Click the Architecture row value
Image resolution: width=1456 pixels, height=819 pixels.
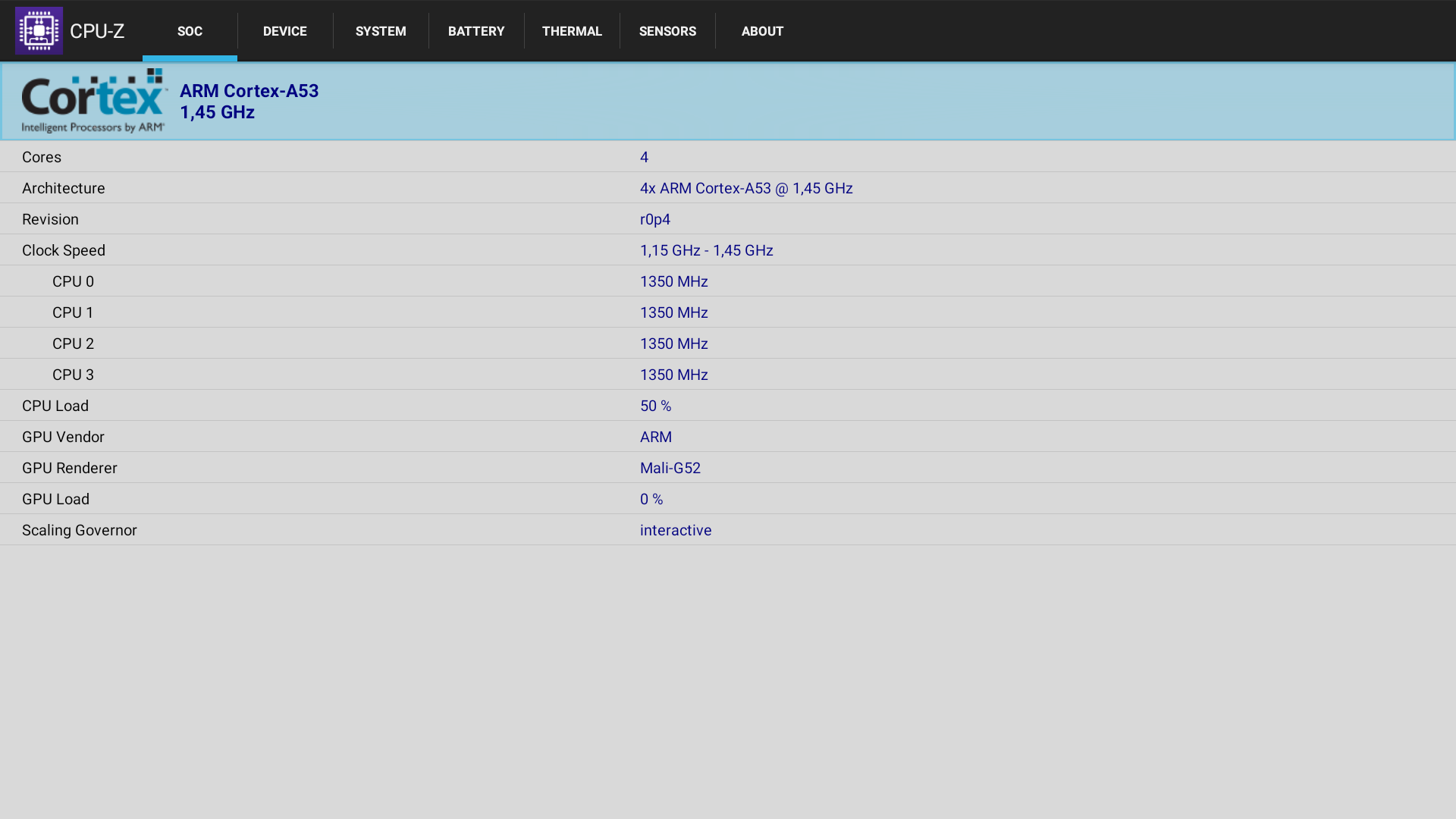[746, 188]
